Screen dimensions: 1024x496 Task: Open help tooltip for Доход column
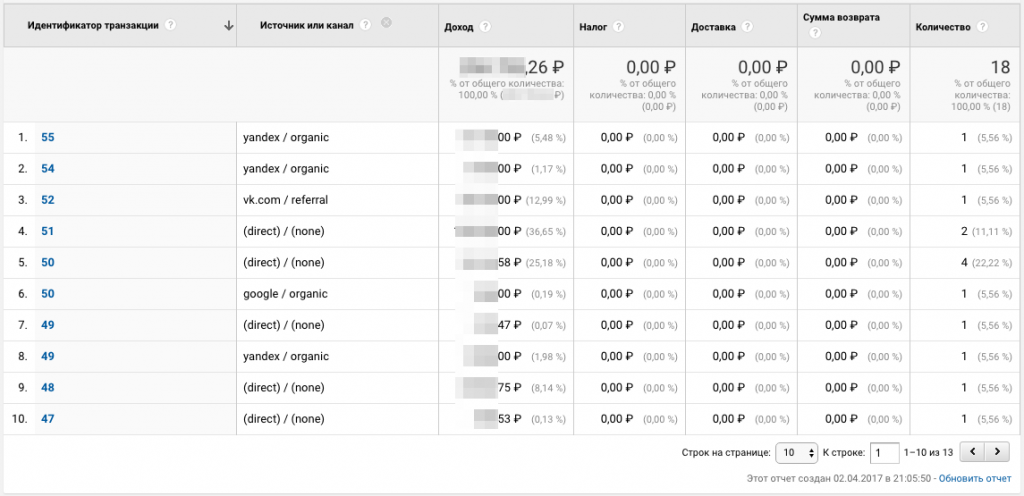pos(485,27)
